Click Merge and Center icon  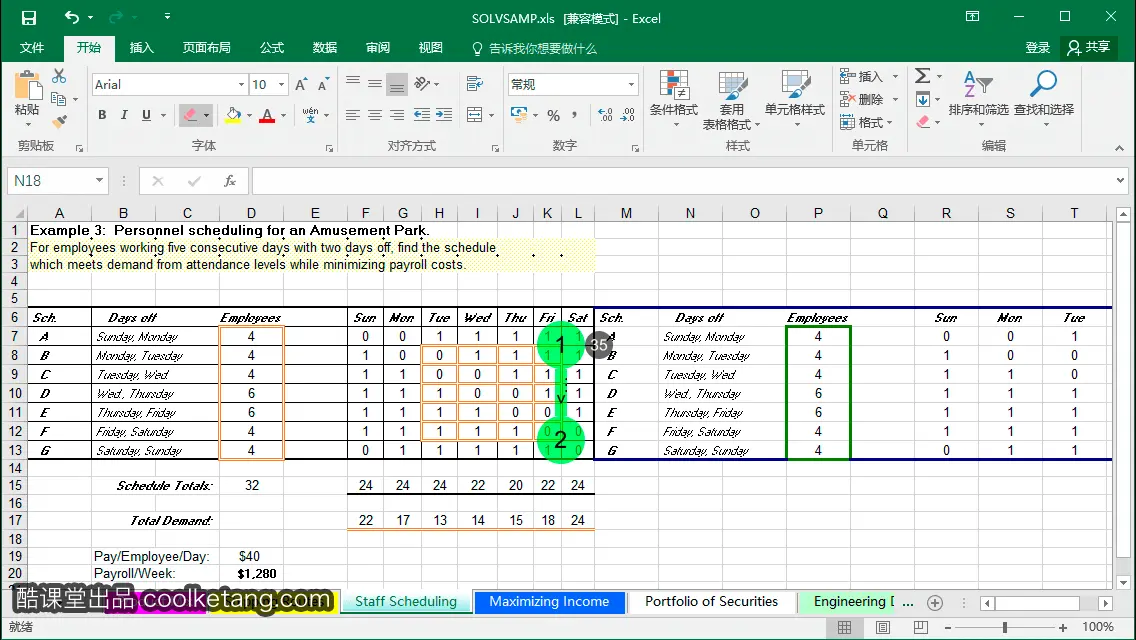pyautogui.click(x=475, y=115)
